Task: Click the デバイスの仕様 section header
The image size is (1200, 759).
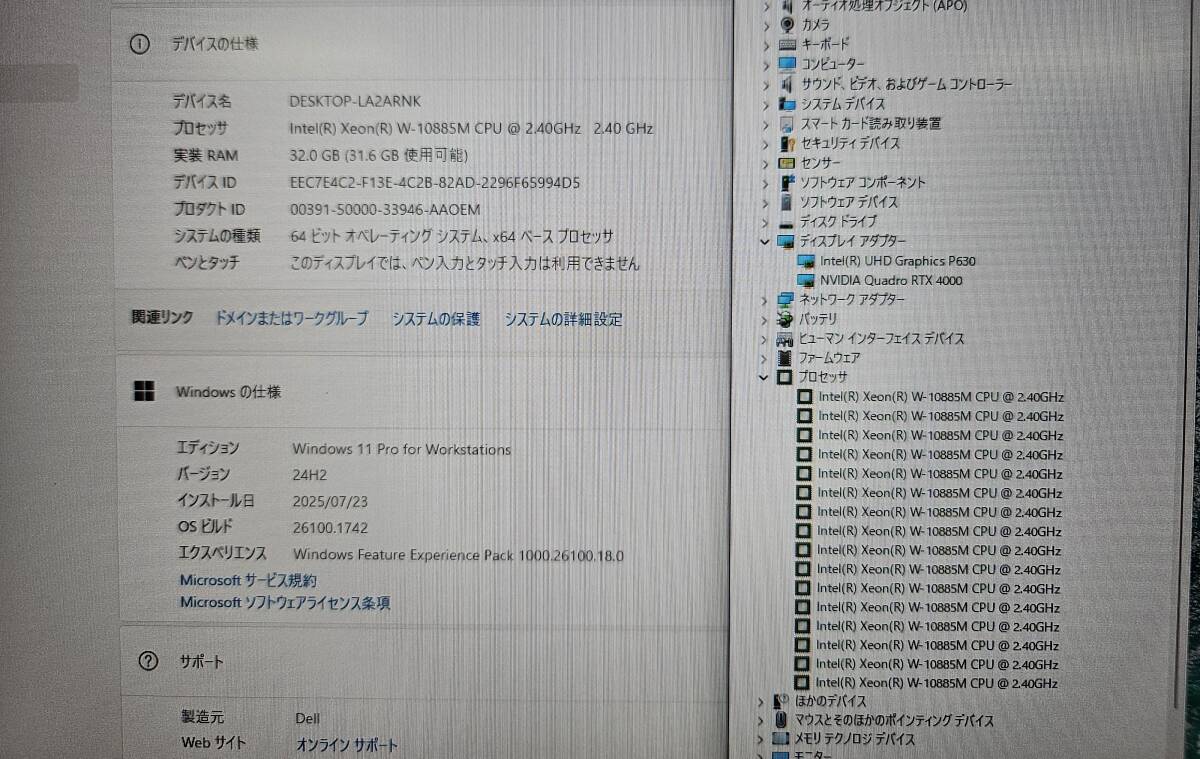Action: [215, 44]
